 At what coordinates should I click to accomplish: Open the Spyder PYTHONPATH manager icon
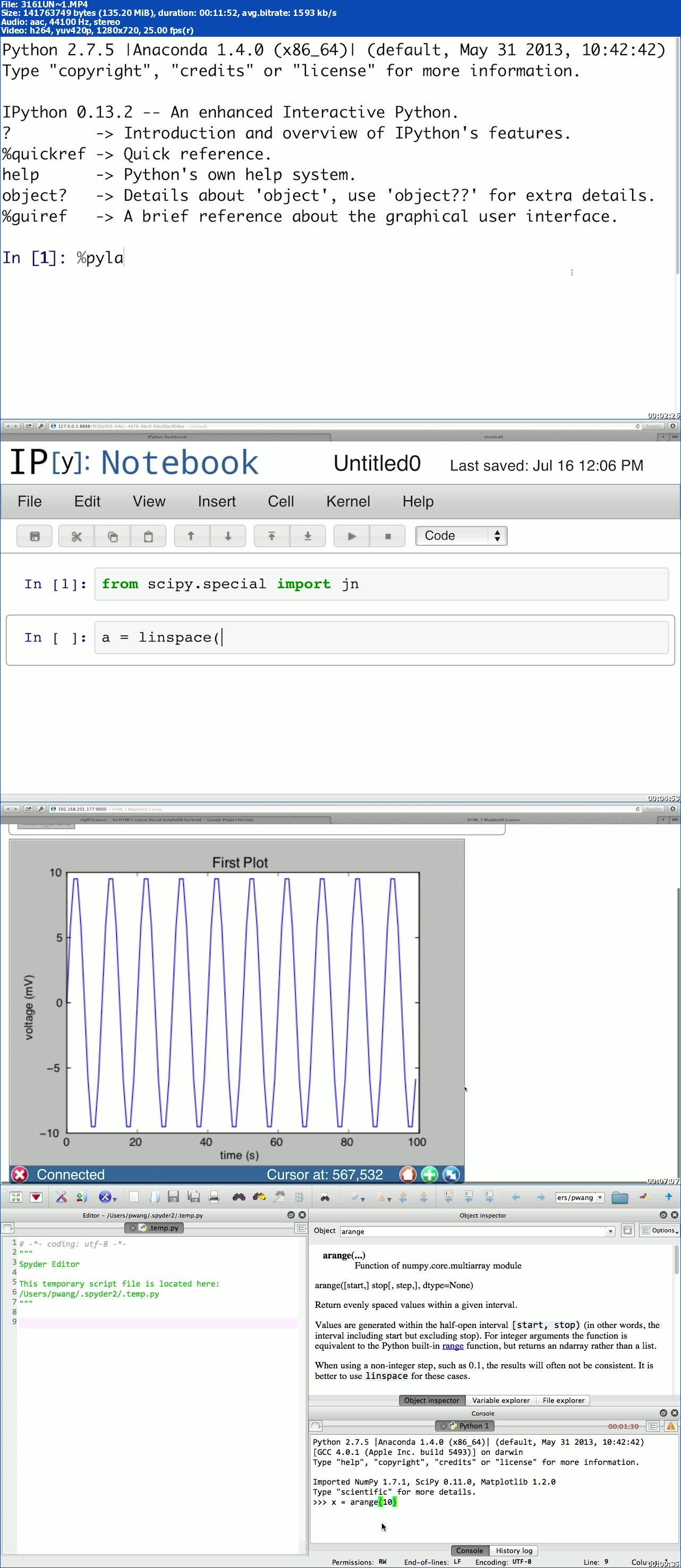[82, 1197]
